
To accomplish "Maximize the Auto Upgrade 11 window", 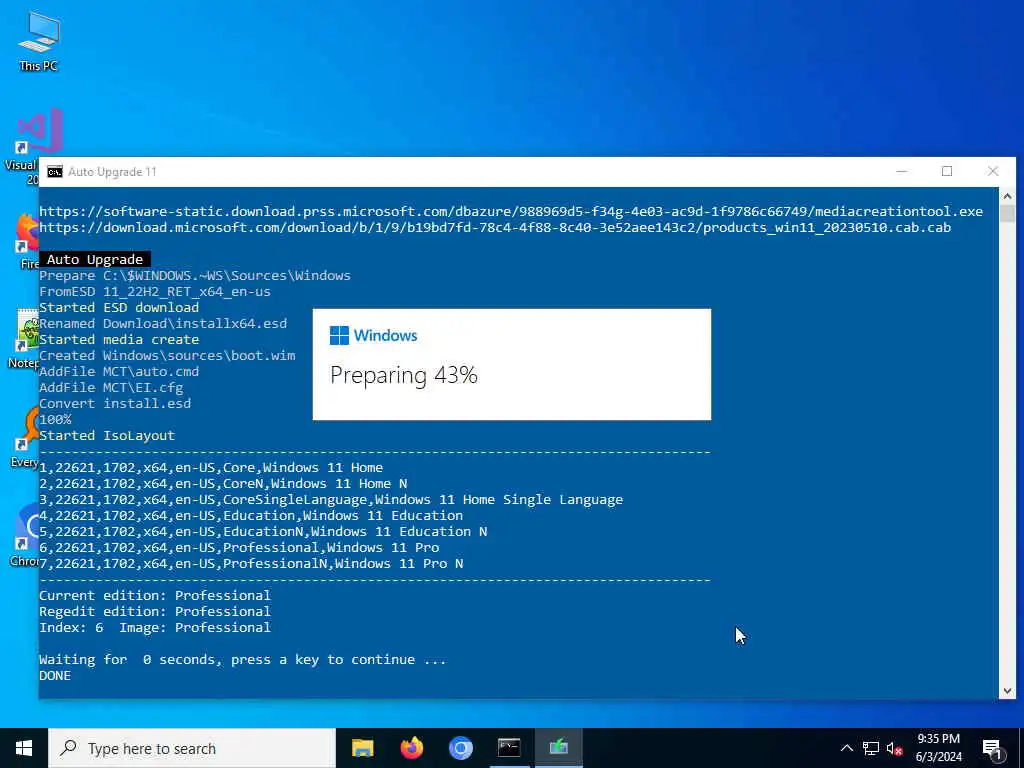I will [947, 171].
